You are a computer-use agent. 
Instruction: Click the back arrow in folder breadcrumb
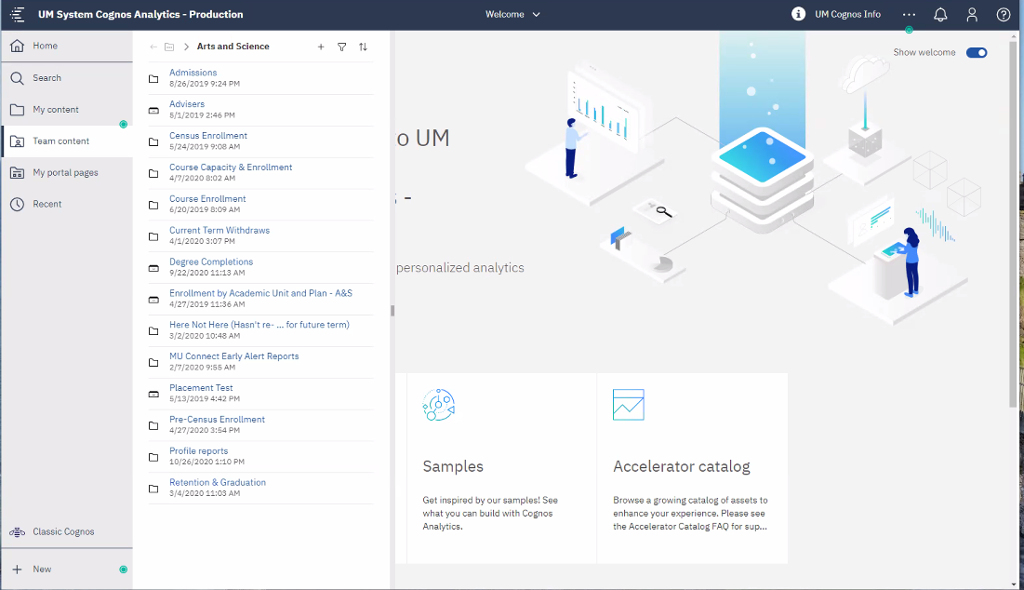coord(153,47)
